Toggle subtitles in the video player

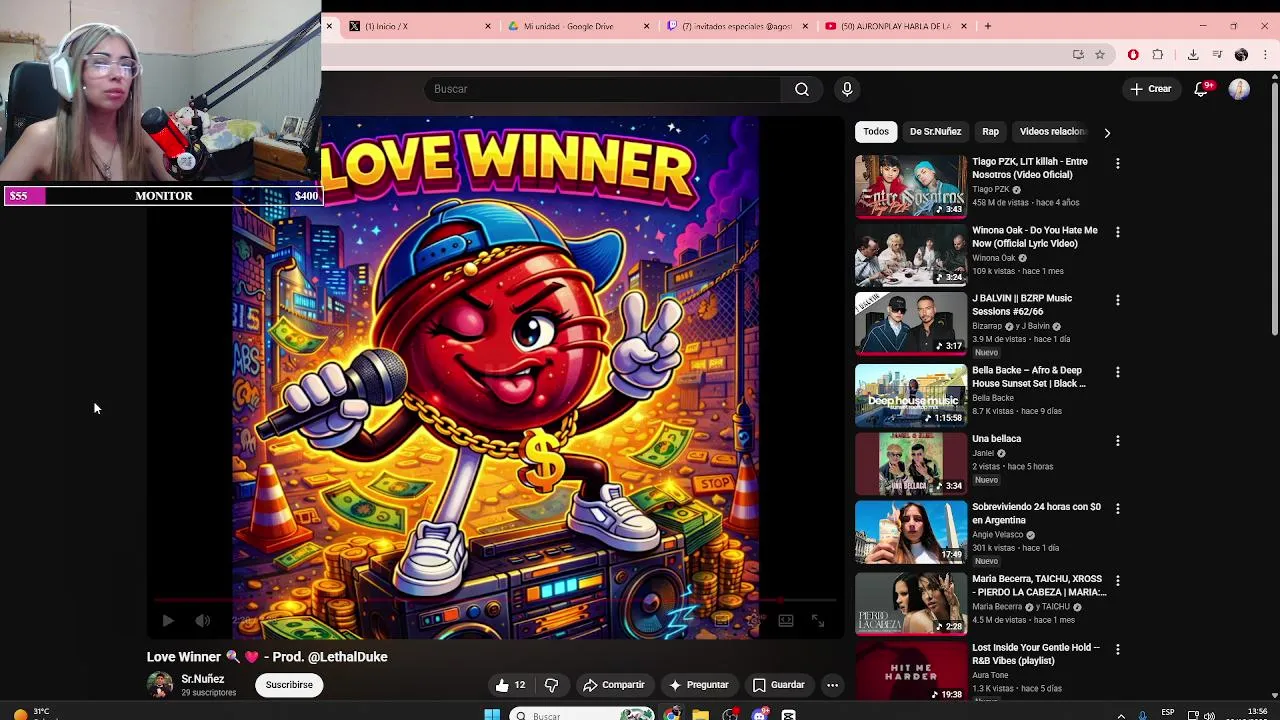721,621
